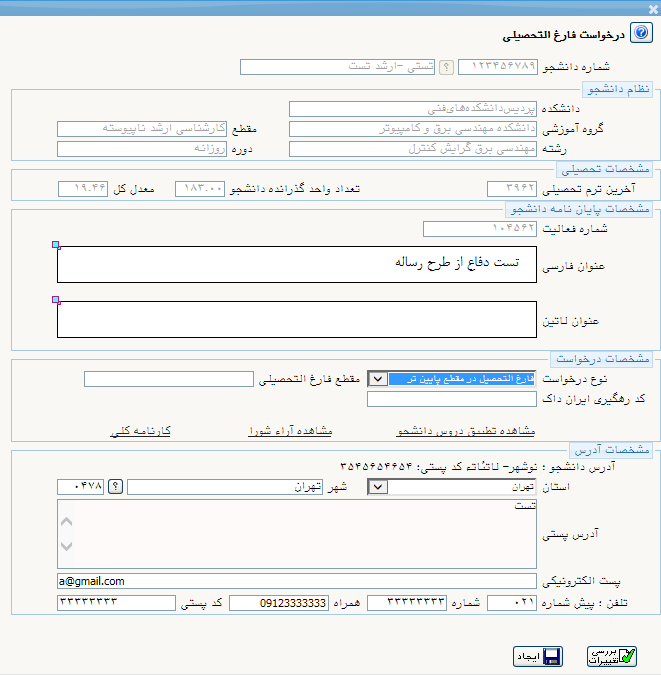Click the city lookup question-mark button
The width and height of the screenshot is (661, 675).
115,486
